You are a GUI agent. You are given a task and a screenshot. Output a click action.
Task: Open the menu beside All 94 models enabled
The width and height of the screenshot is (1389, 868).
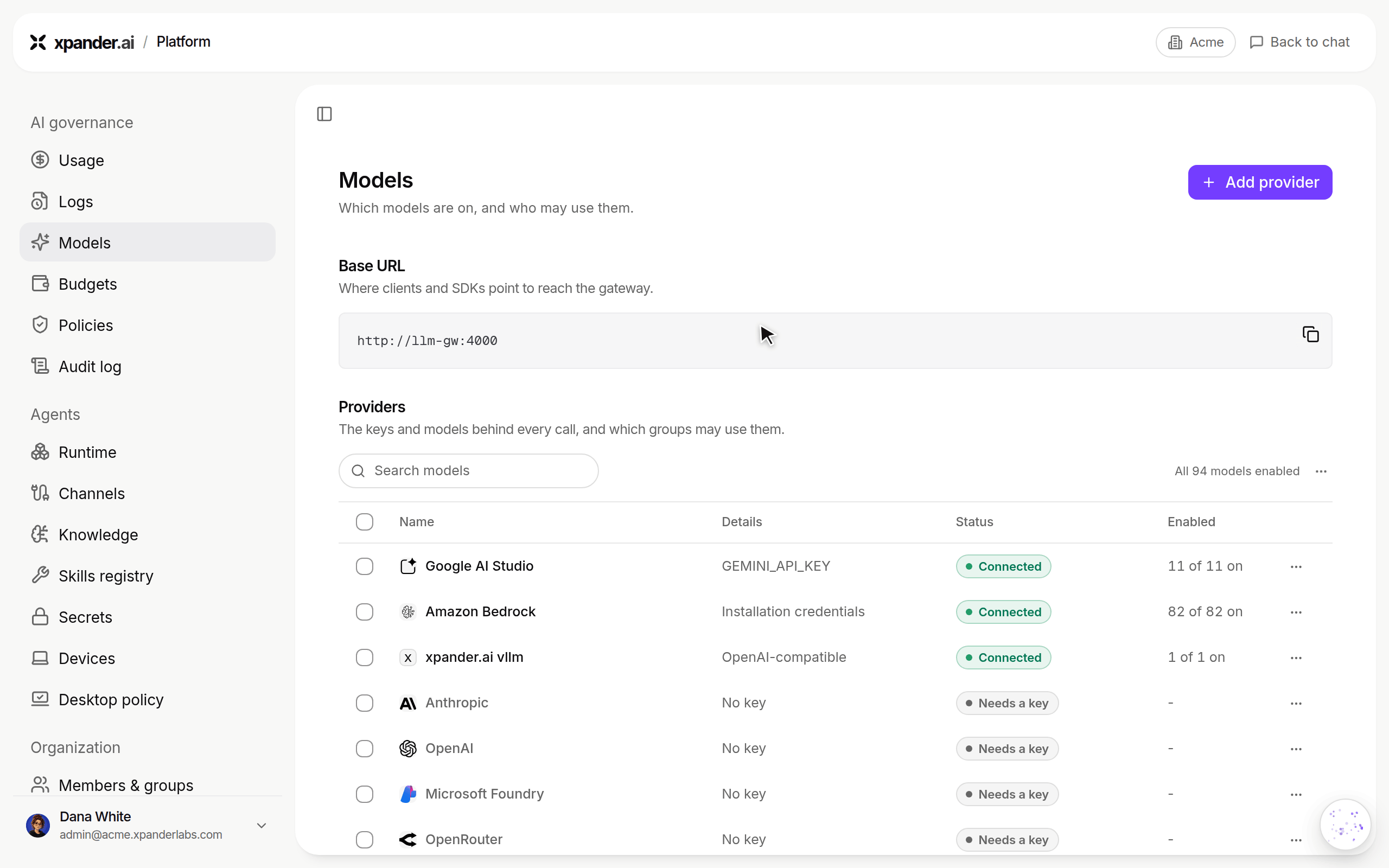pyautogui.click(x=1321, y=471)
